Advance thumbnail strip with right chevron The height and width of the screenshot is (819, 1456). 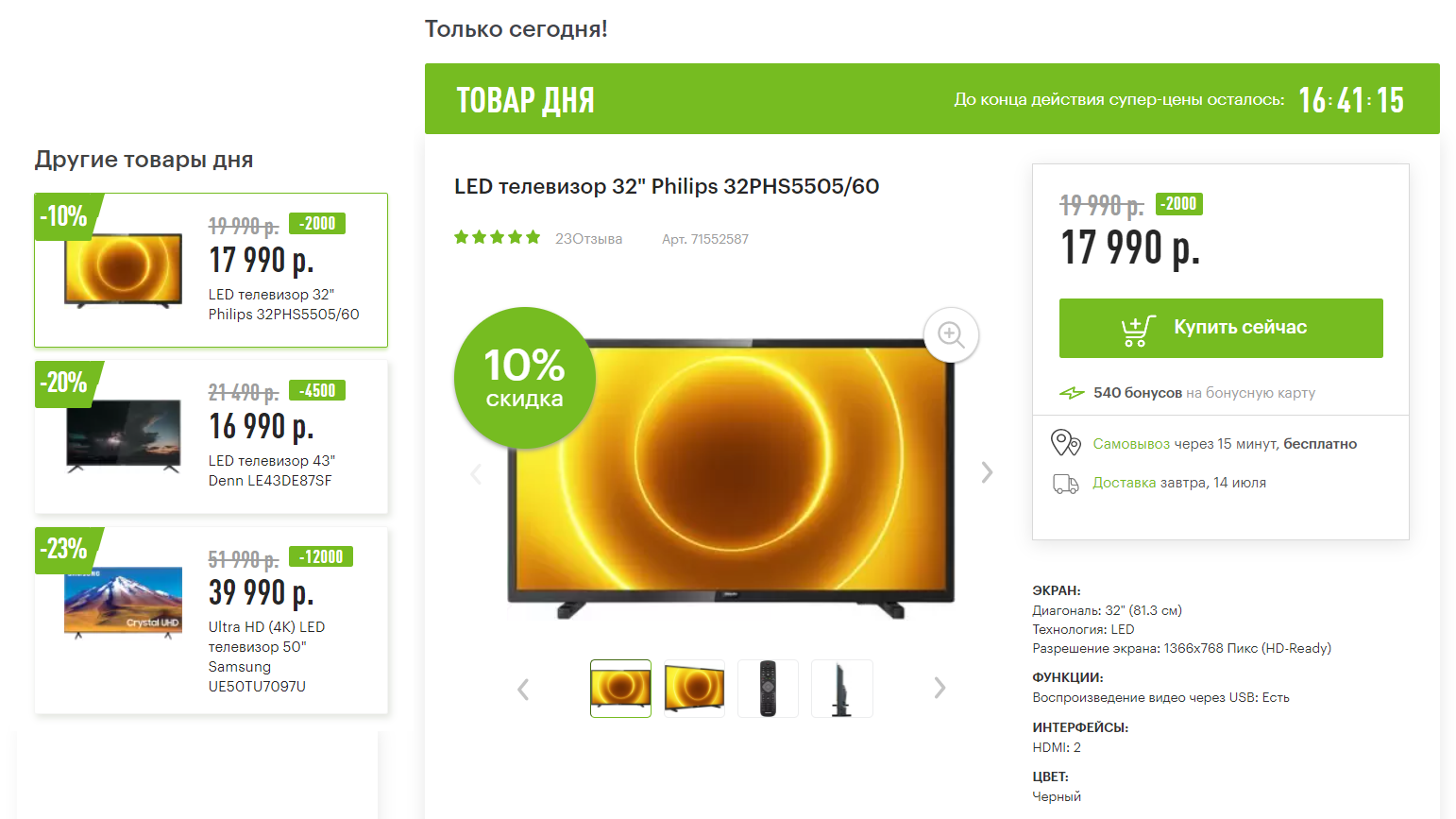click(x=940, y=688)
